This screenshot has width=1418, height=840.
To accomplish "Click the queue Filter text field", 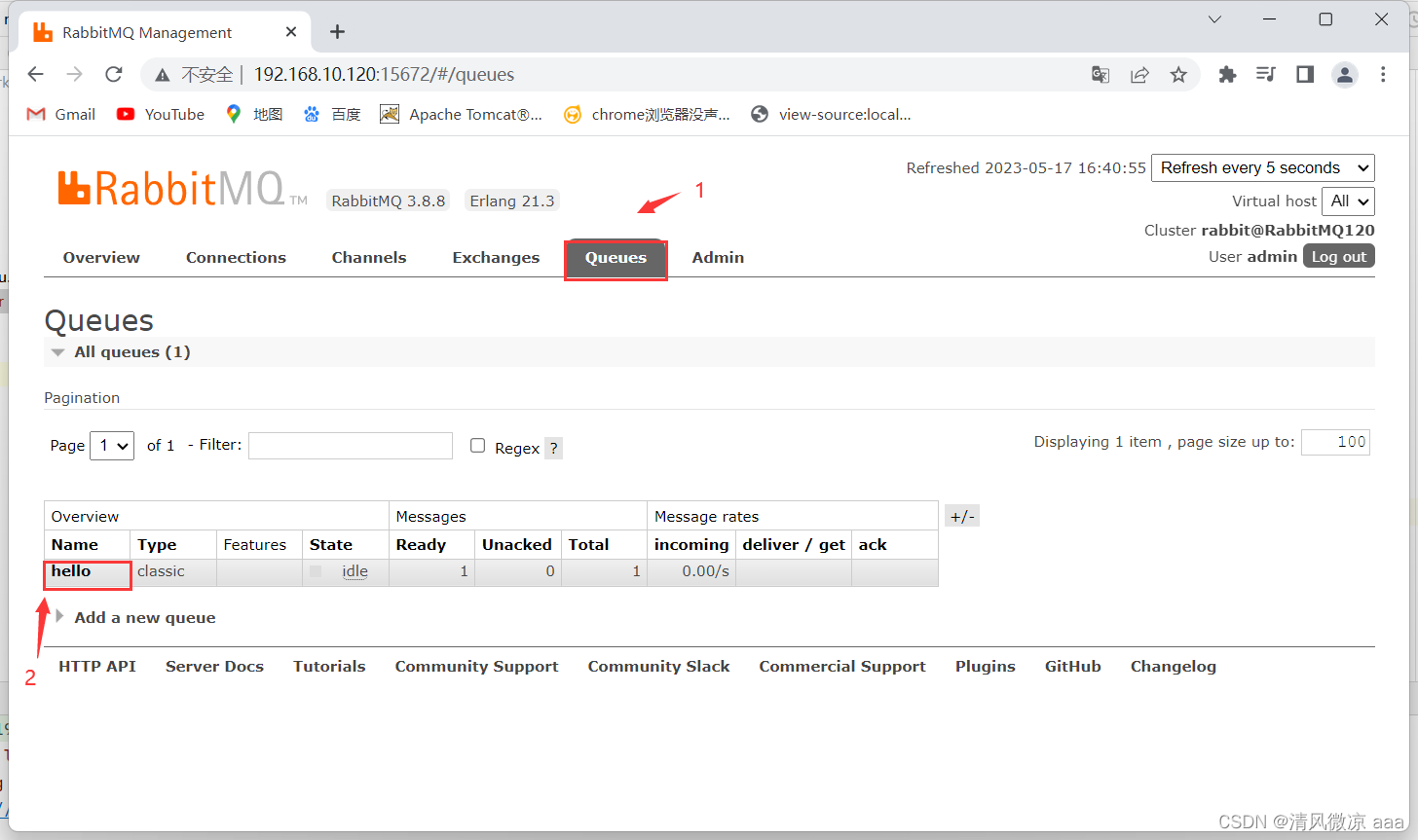I will coord(351,446).
